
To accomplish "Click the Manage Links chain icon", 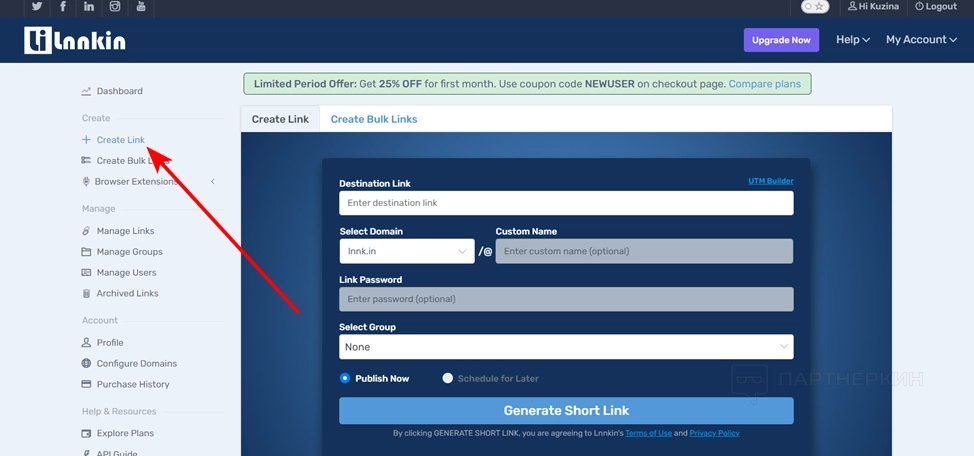I will tap(86, 231).
